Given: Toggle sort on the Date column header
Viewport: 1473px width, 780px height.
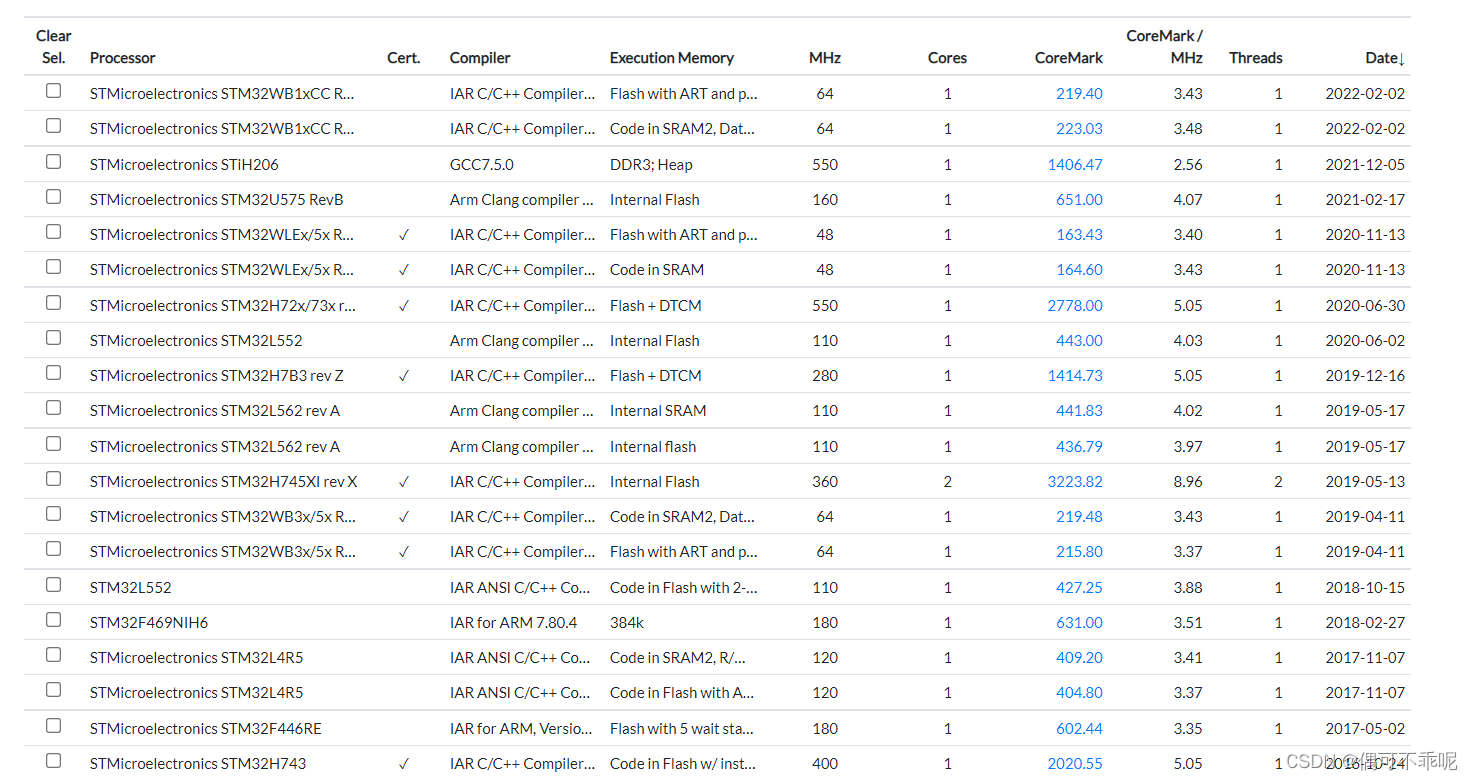Looking at the screenshot, I should point(1385,58).
